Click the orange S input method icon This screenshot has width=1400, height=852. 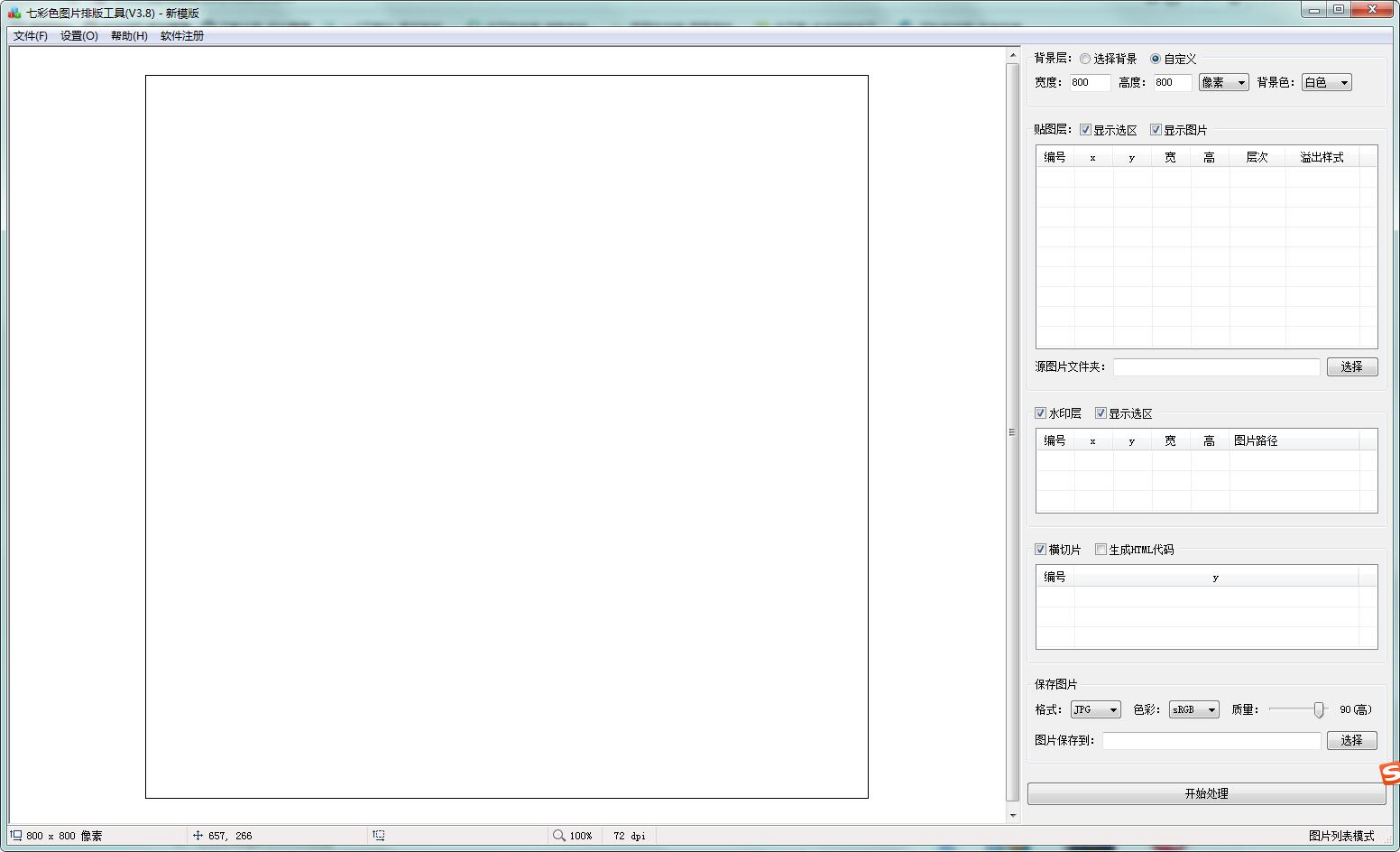tap(1390, 773)
